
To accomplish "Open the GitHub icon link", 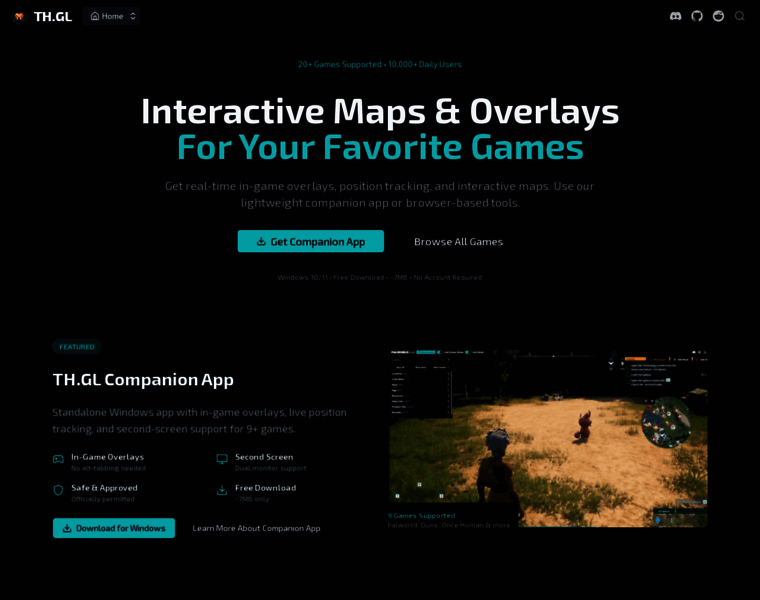I will tap(697, 16).
